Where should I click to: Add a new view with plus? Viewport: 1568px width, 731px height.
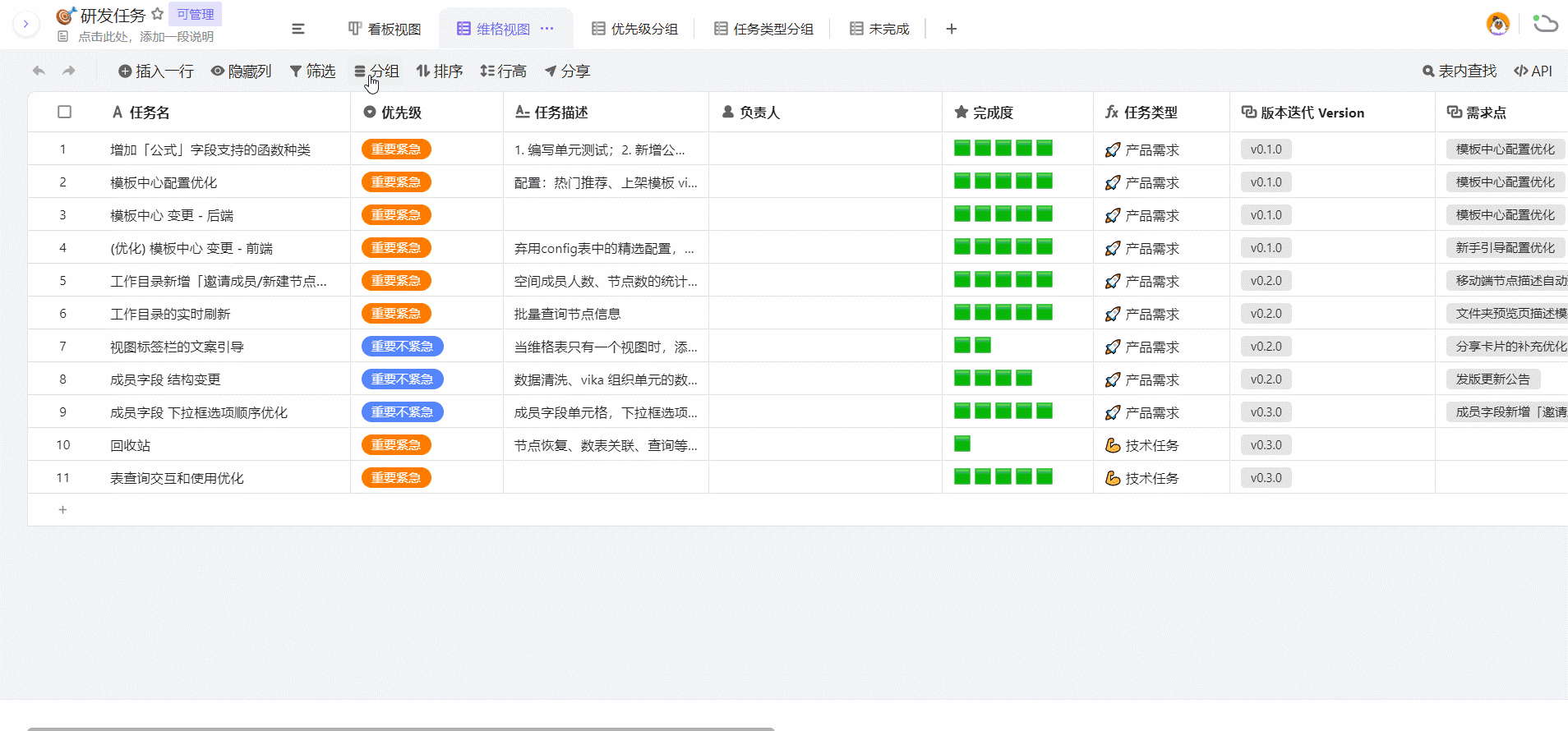point(952,29)
